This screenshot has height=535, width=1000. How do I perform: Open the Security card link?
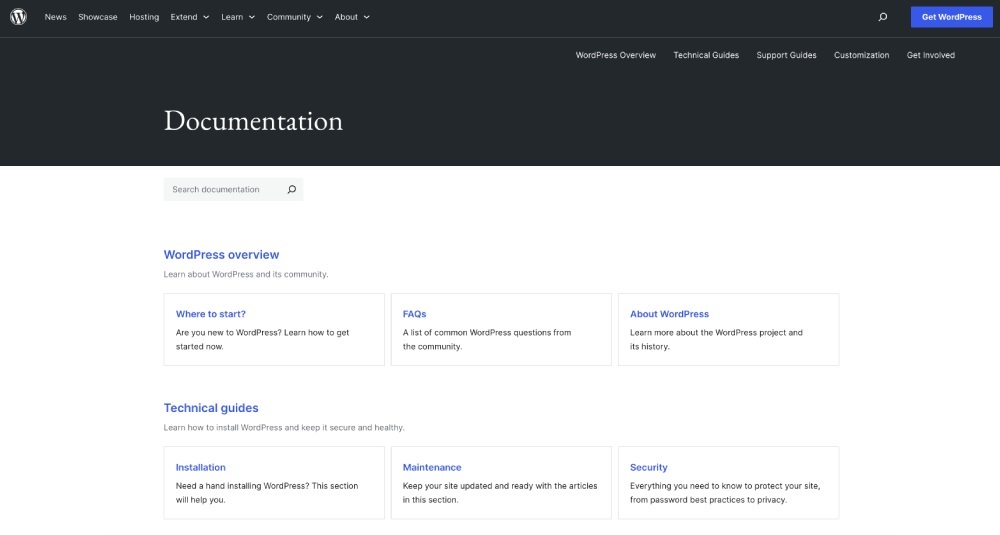[649, 467]
